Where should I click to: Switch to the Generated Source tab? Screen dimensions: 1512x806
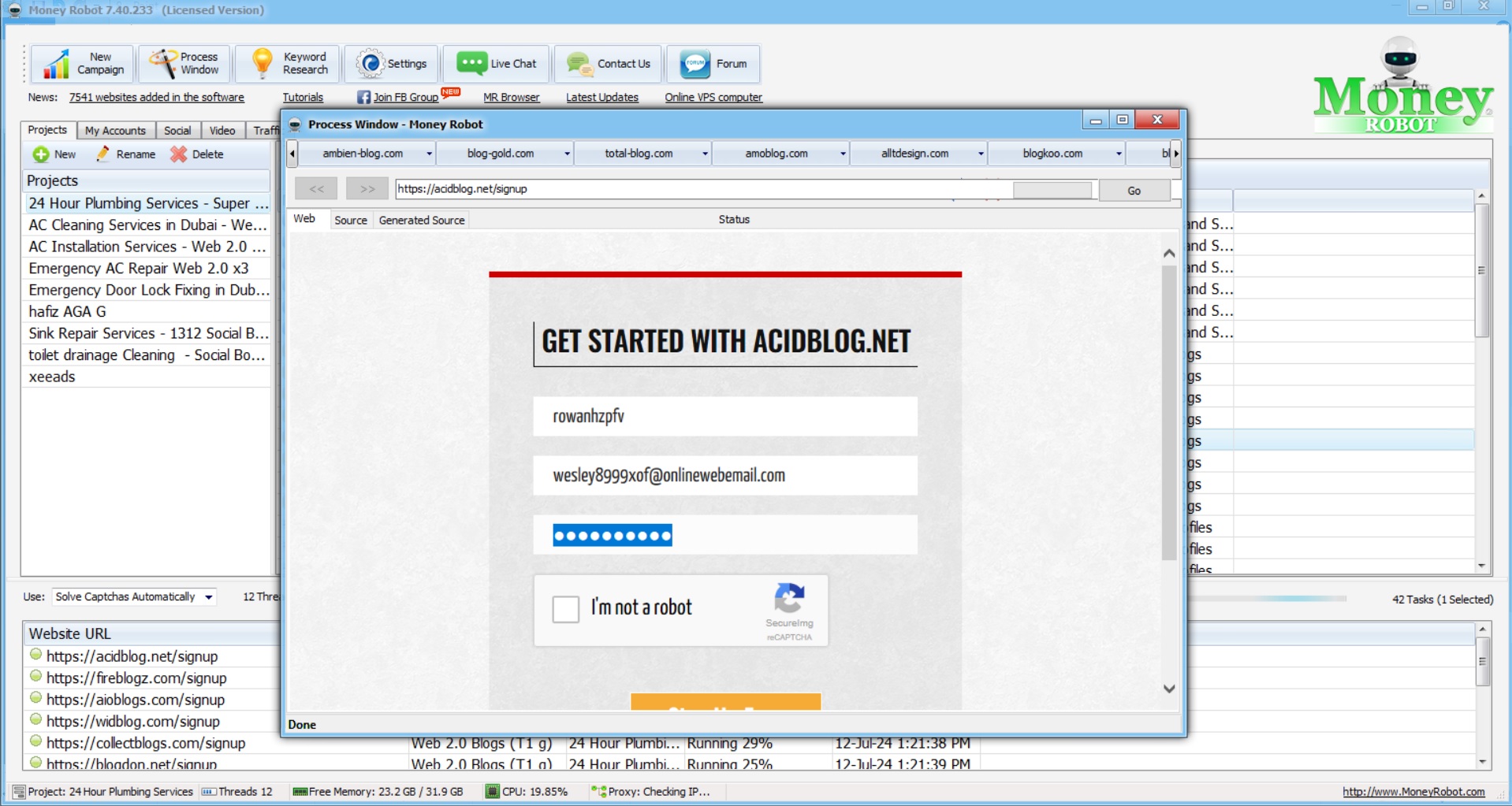(x=422, y=221)
